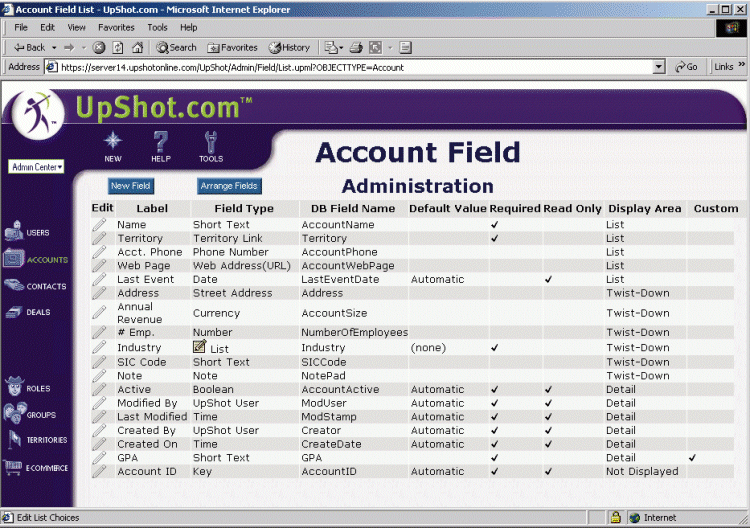Click the Display Area column header
This screenshot has height=528, width=750.
pos(644,209)
